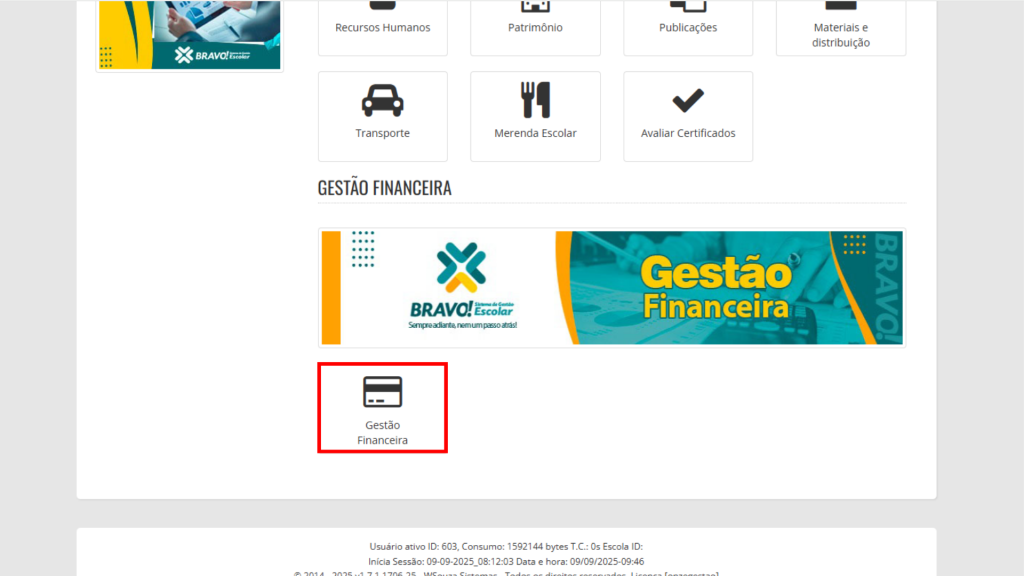
Task: Open the Recursos Humanos module
Action: tap(383, 26)
